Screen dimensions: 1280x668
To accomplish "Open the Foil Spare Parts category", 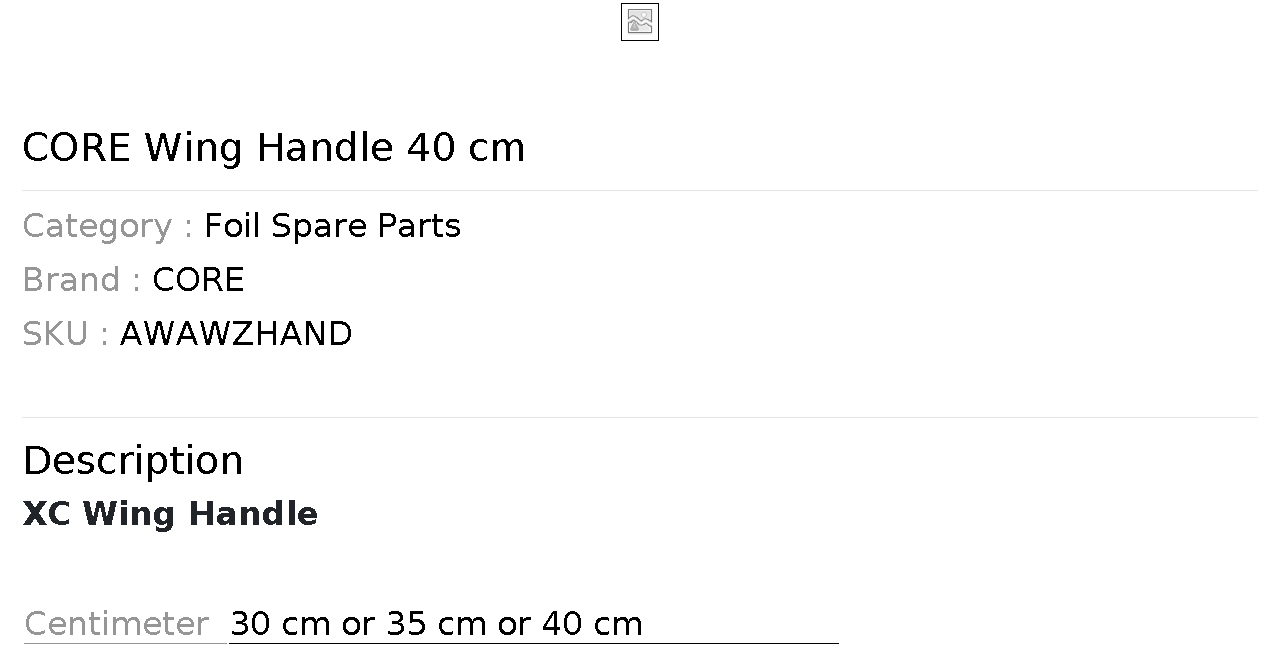I will 332,226.
